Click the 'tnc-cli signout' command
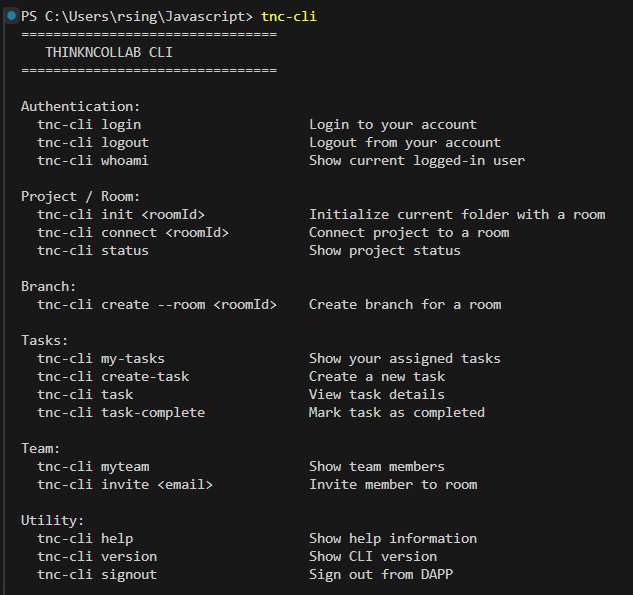This screenshot has height=595, width=633. (x=97, y=575)
